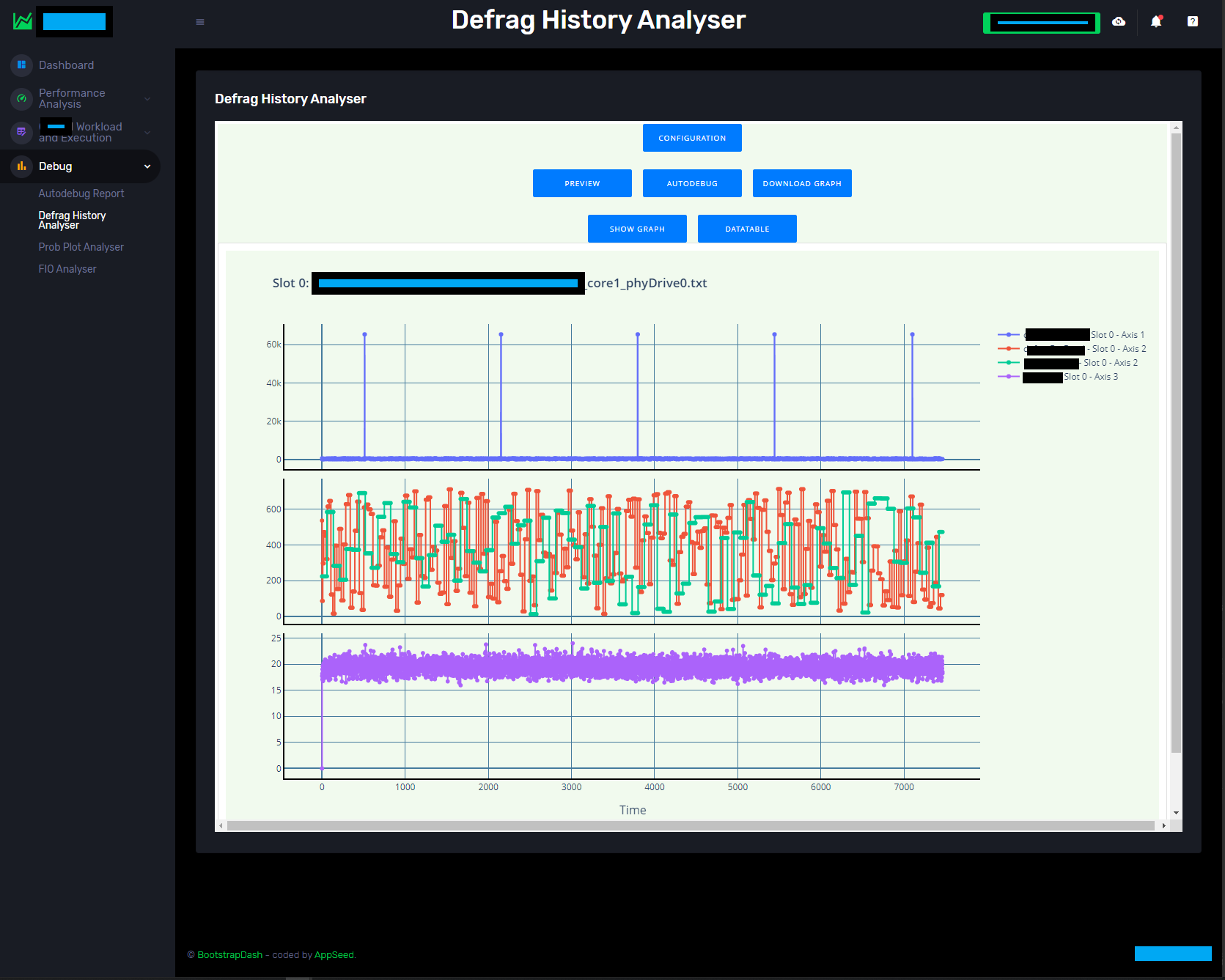
Task: Open Prob Plot Analyser submenu item
Action: point(81,247)
